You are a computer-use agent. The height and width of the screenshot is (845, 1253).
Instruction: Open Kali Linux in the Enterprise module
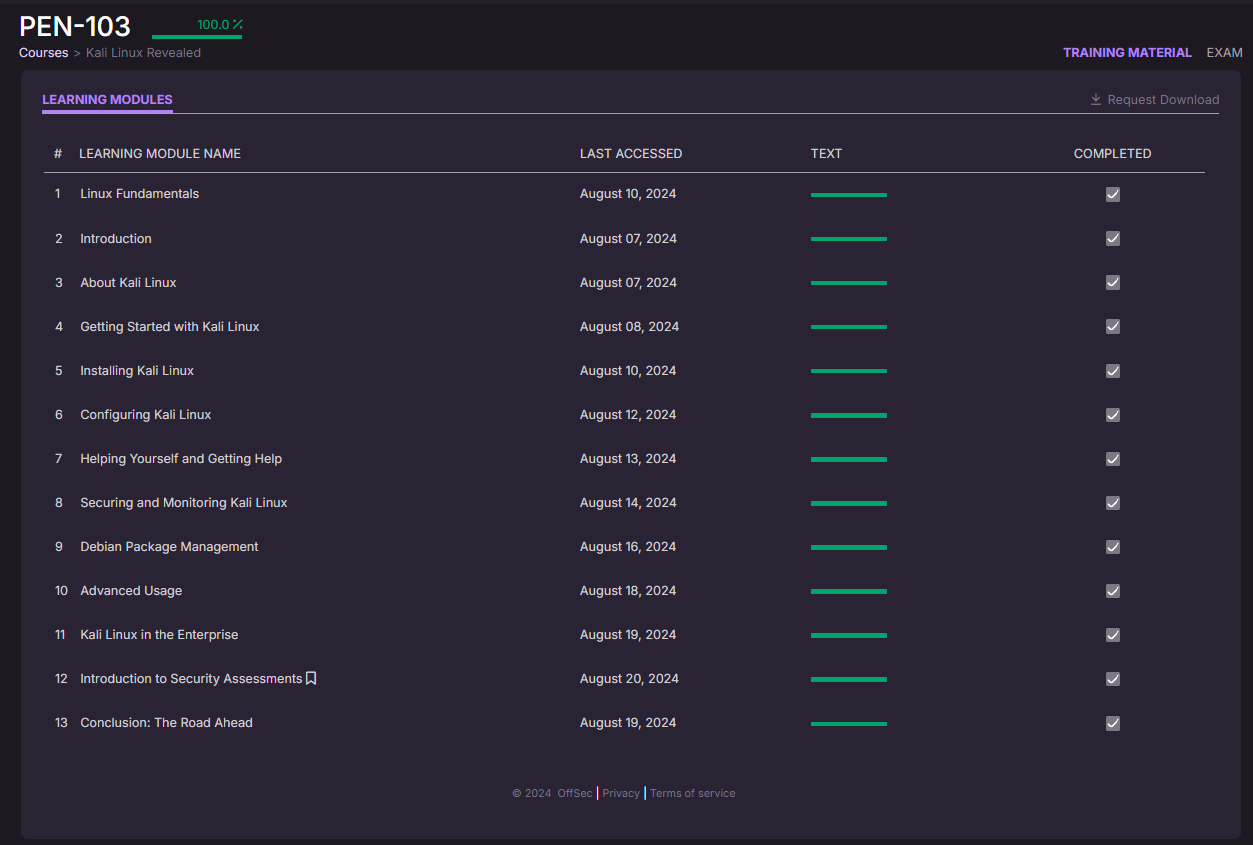[x=159, y=635]
